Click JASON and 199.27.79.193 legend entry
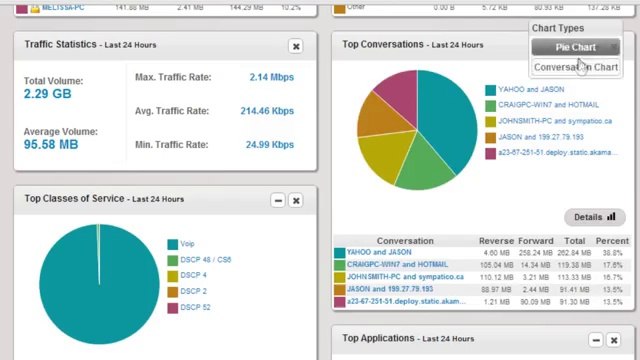The image size is (640, 360). (x=541, y=137)
